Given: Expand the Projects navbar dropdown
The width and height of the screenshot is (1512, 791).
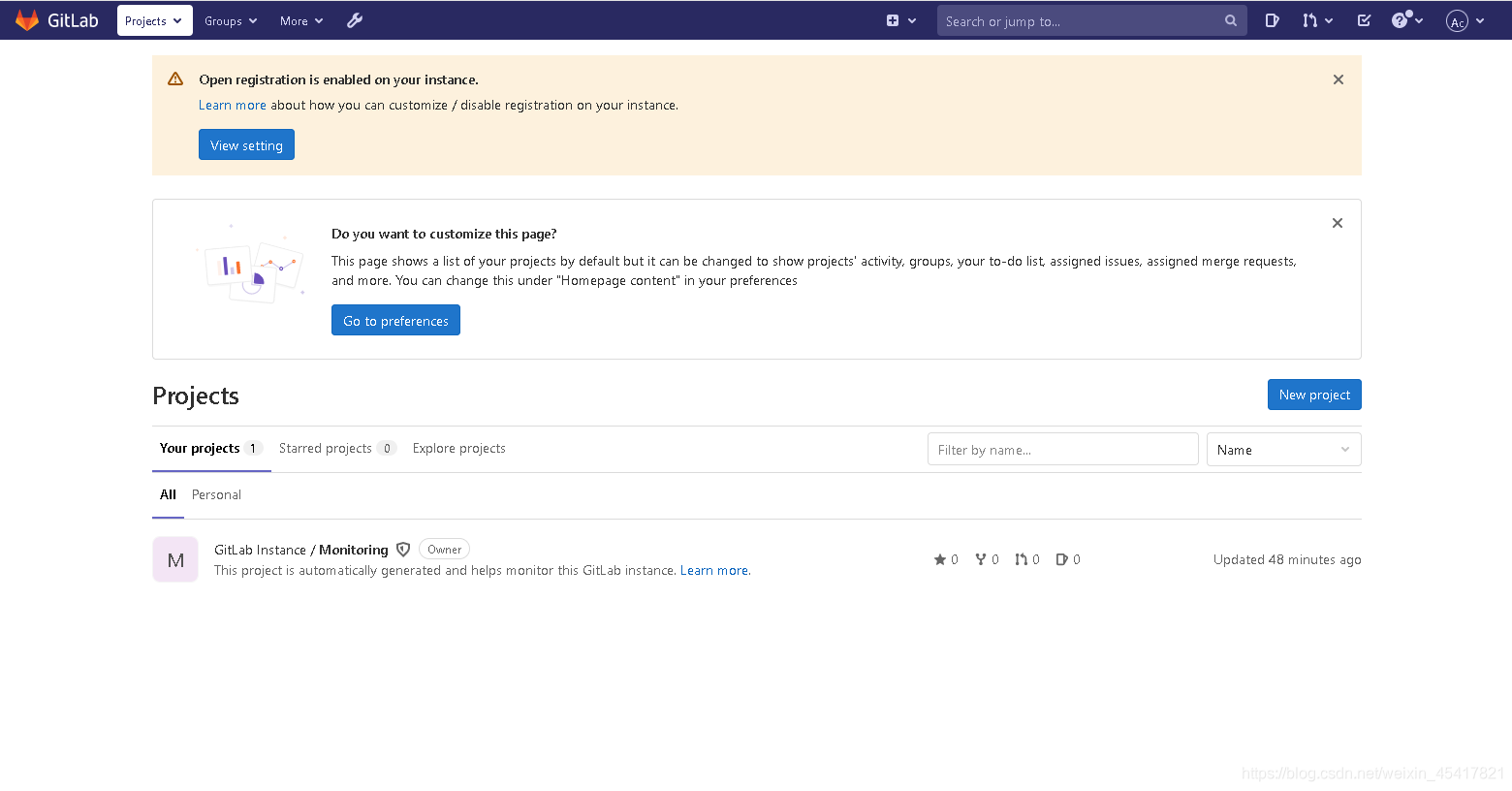Looking at the screenshot, I should pyautogui.click(x=155, y=20).
